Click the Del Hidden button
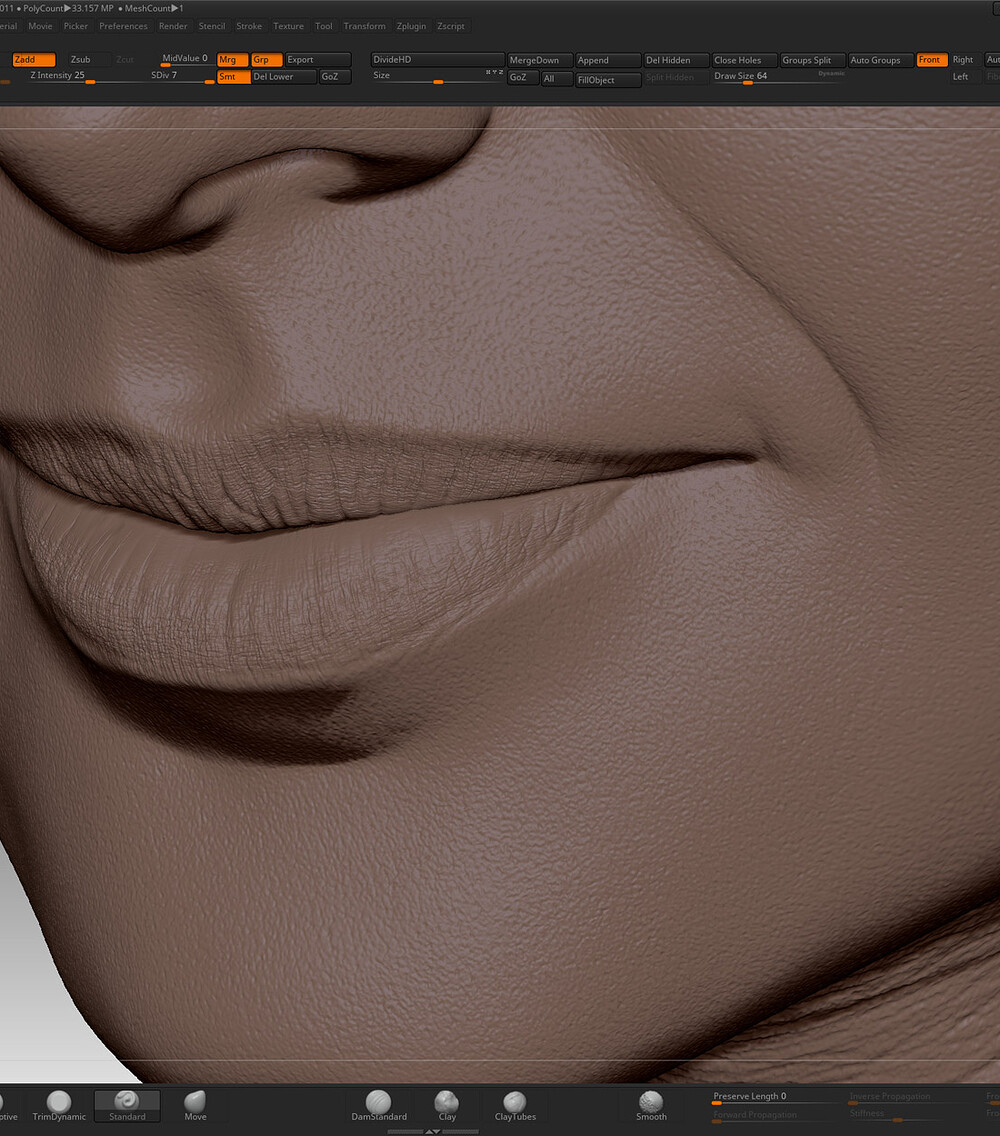This screenshot has width=1000, height=1136. (676, 60)
